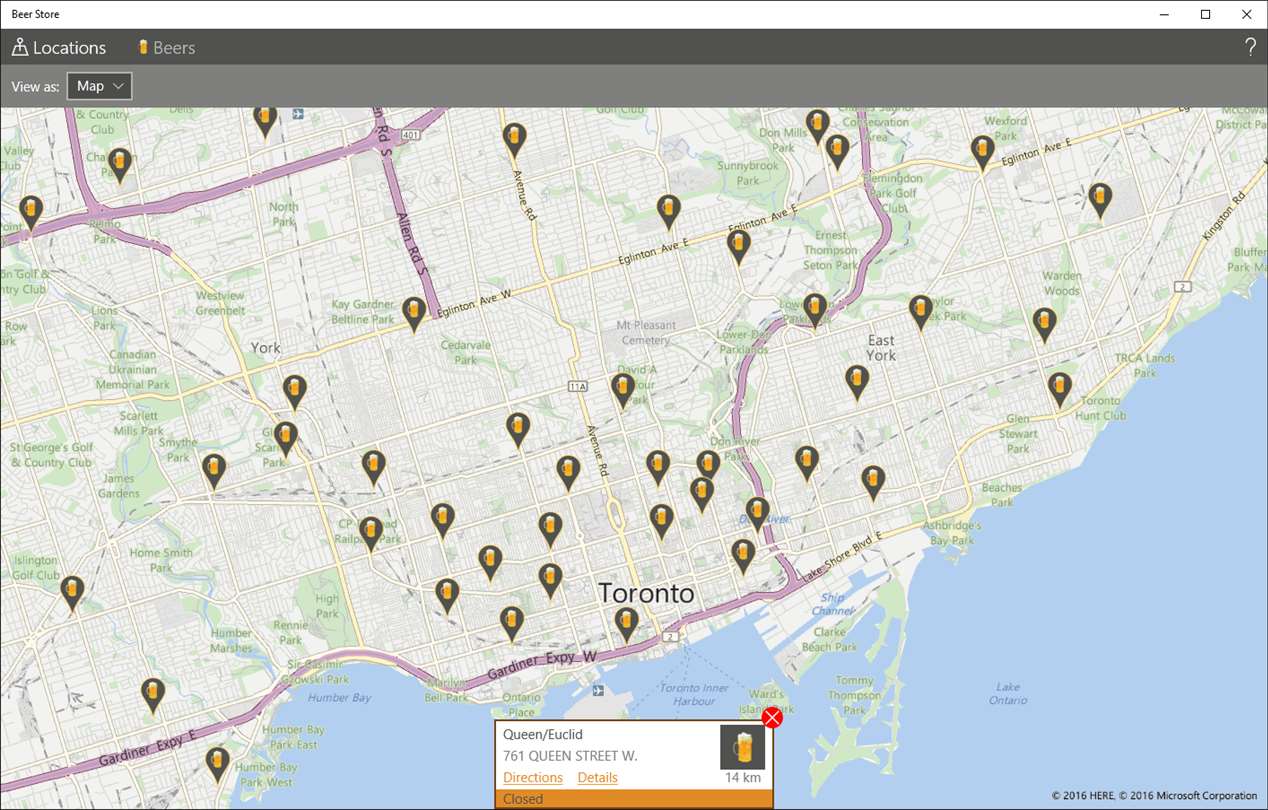The width and height of the screenshot is (1268, 810).
Task: Open Directions link for Queen/Euclid
Action: click(x=533, y=777)
